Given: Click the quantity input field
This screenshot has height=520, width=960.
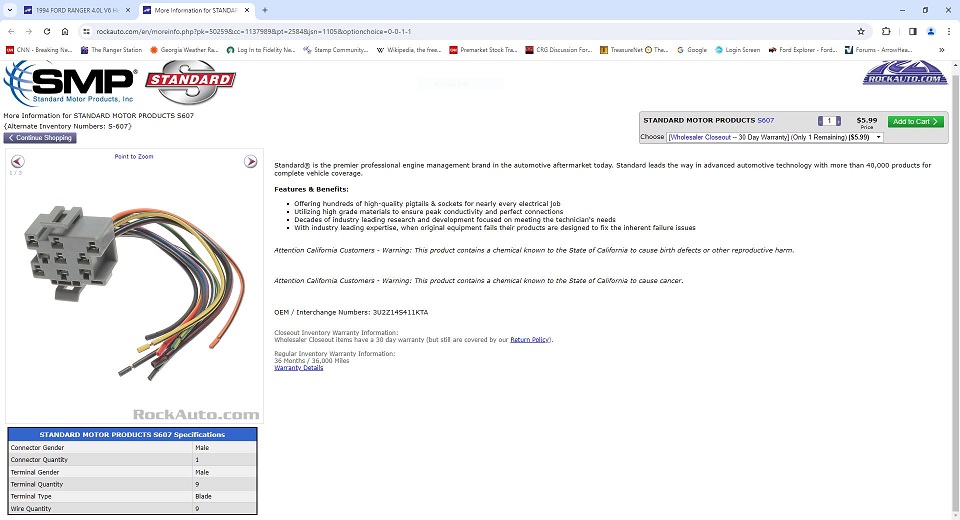Looking at the screenshot, I should [x=829, y=121].
